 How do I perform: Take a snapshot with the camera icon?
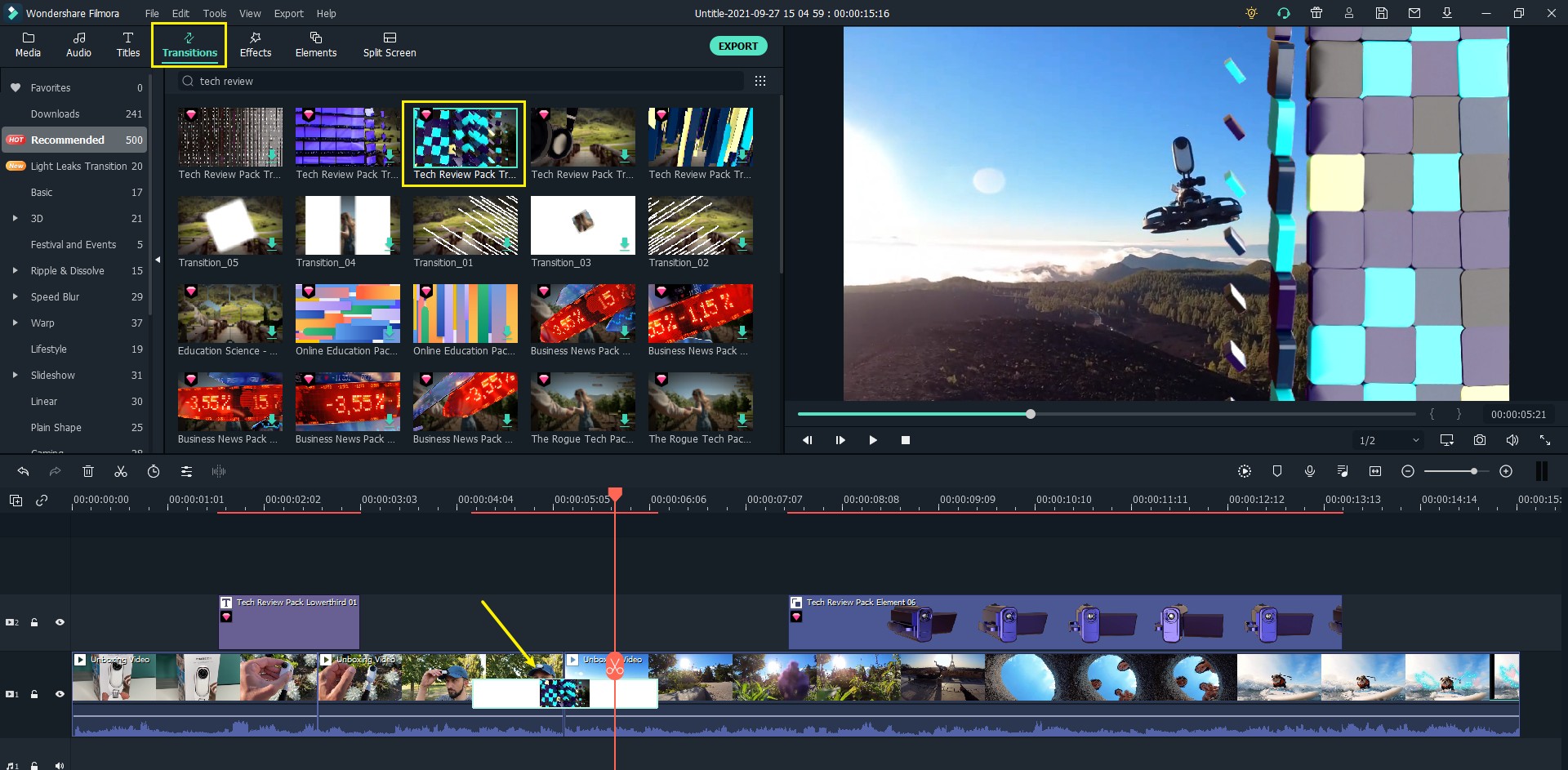coord(1480,440)
